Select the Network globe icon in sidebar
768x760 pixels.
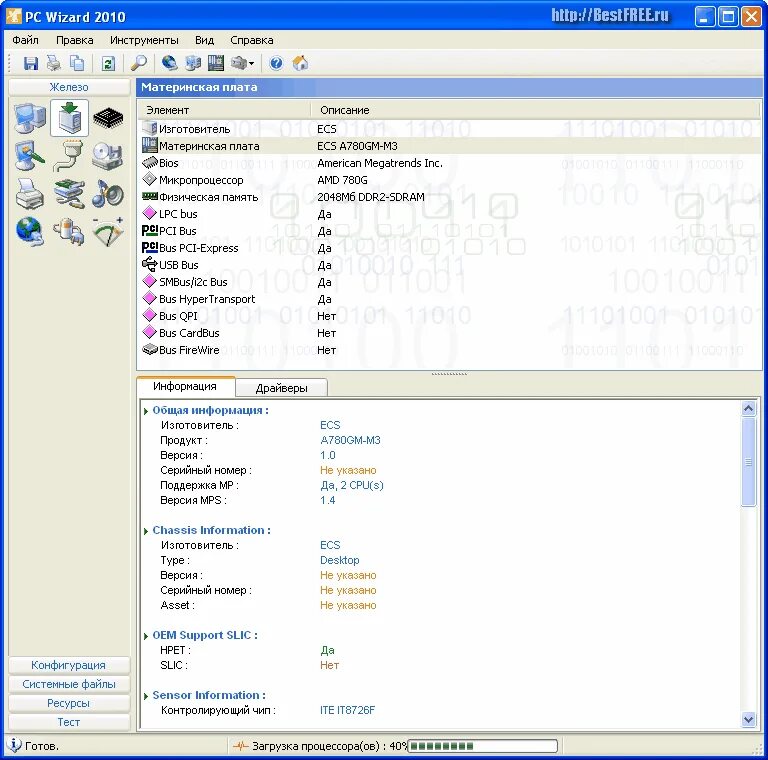(x=30, y=231)
